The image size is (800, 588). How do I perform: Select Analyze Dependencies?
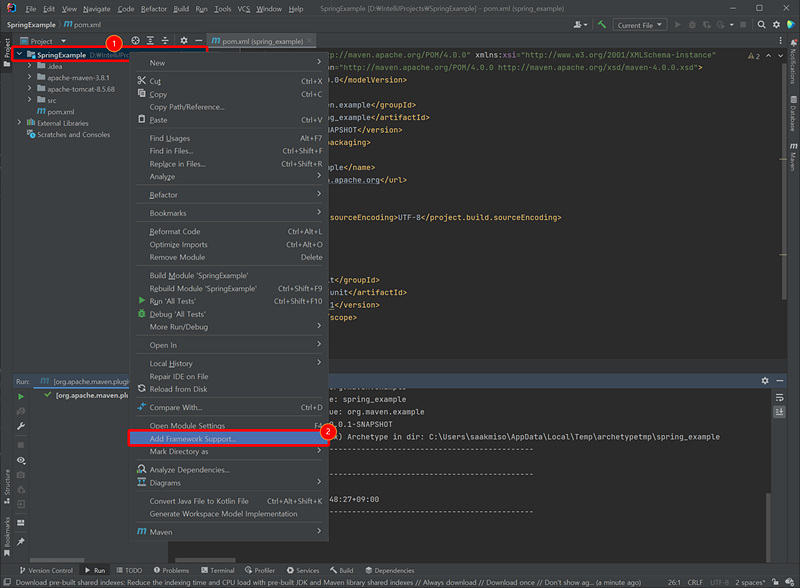[x=229, y=470]
